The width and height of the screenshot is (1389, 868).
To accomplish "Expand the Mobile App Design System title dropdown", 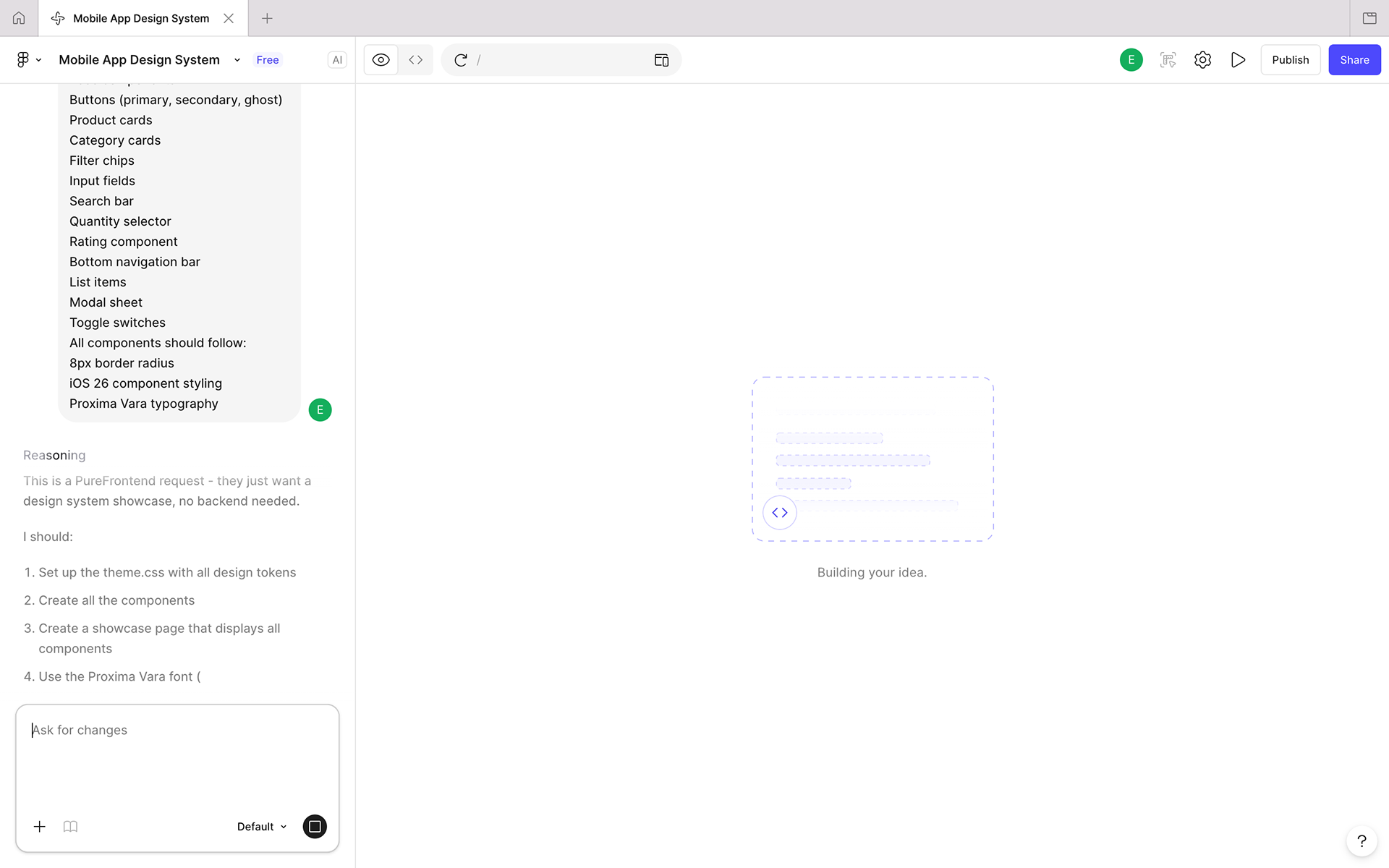I will [237, 60].
